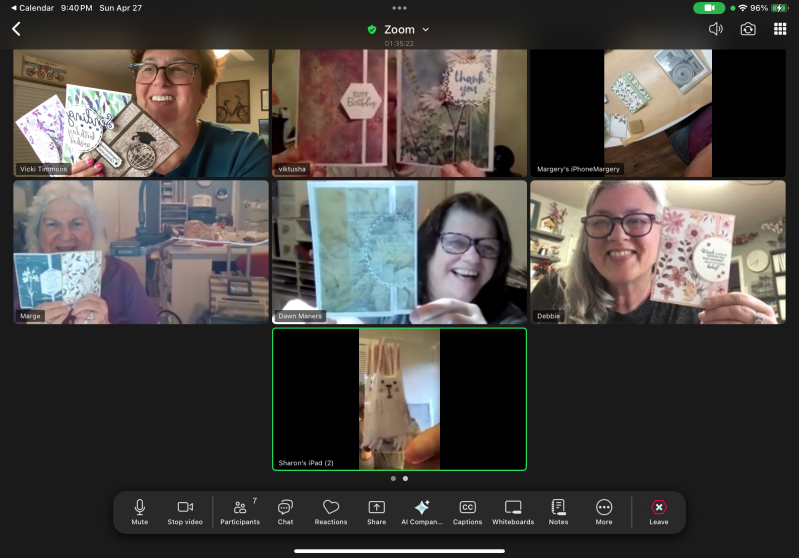Select Dawn Maners video tile
This screenshot has height=558, width=799.
(x=400, y=252)
